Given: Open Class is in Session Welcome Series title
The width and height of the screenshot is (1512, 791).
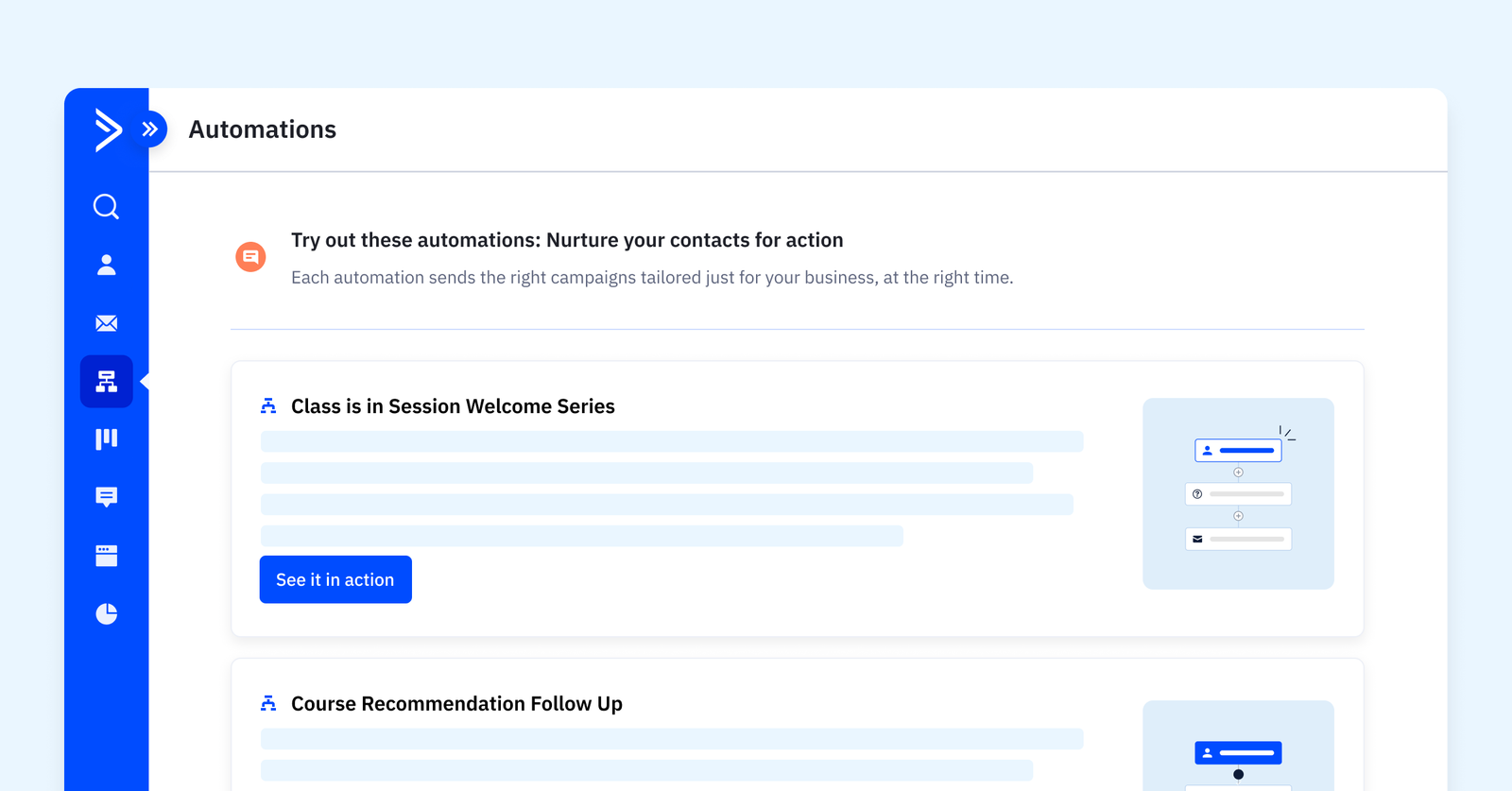Looking at the screenshot, I should pyautogui.click(x=453, y=406).
